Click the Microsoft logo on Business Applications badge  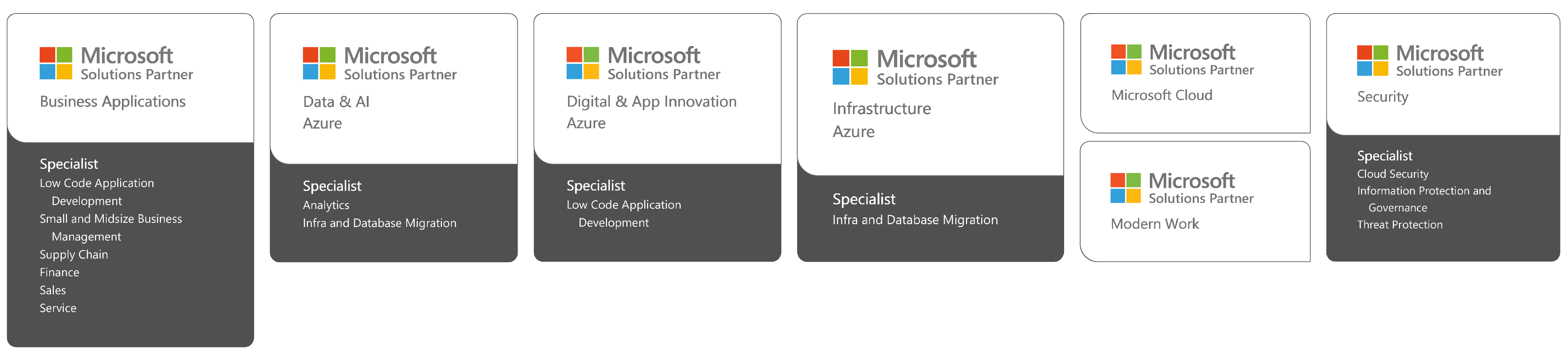(x=56, y=63)
